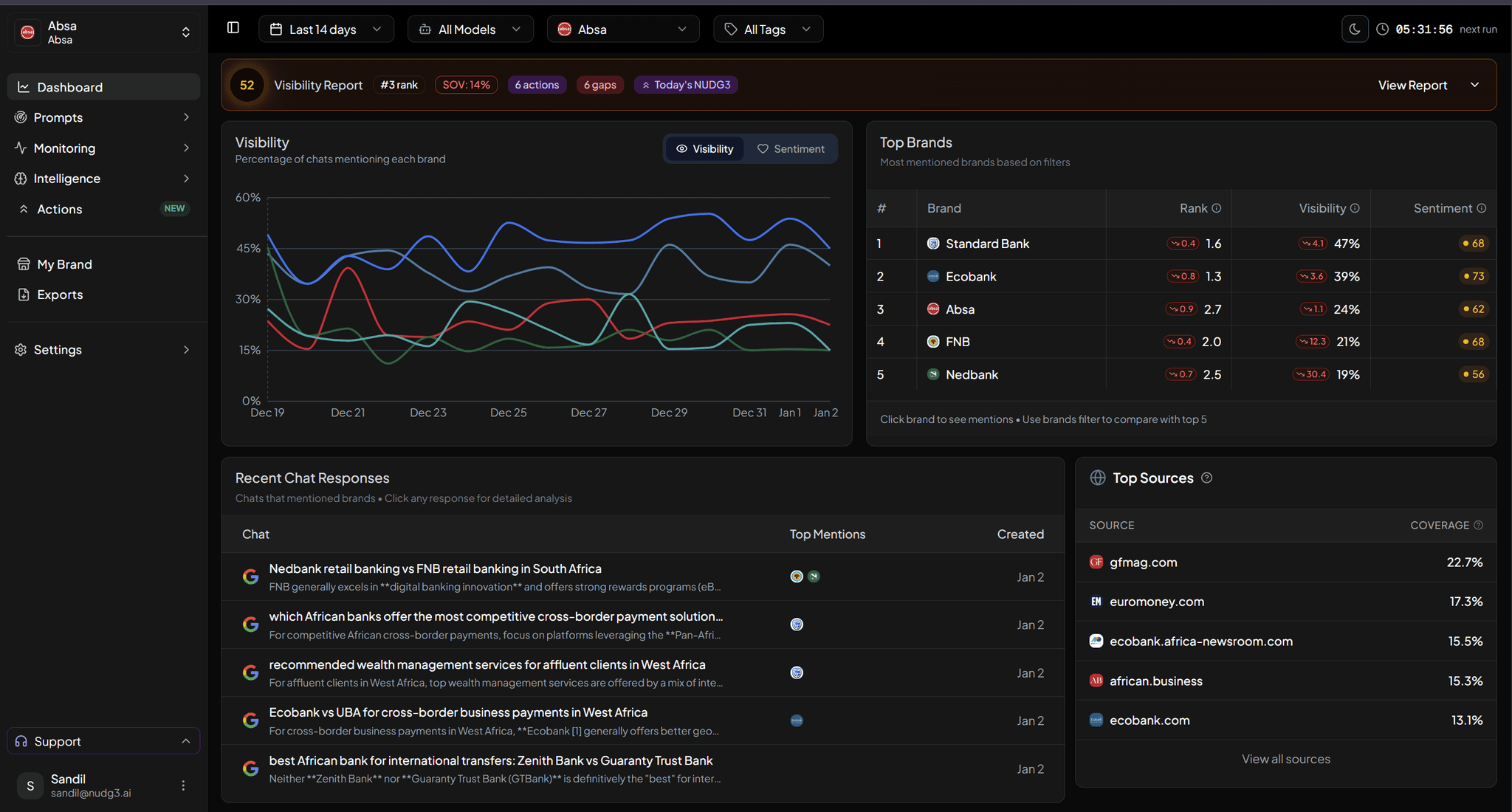Viewport: 1512px width, 812px height.
Task: Open the Prompts section icon in sidebar
Action: (21, 117)
